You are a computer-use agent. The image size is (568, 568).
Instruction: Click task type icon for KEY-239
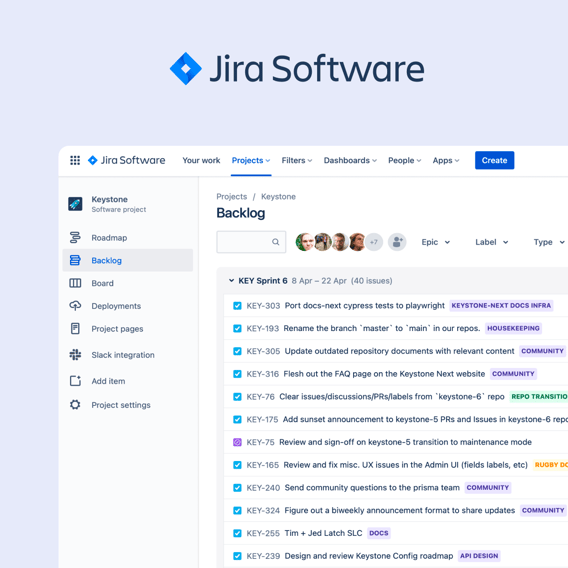(237, 556)
